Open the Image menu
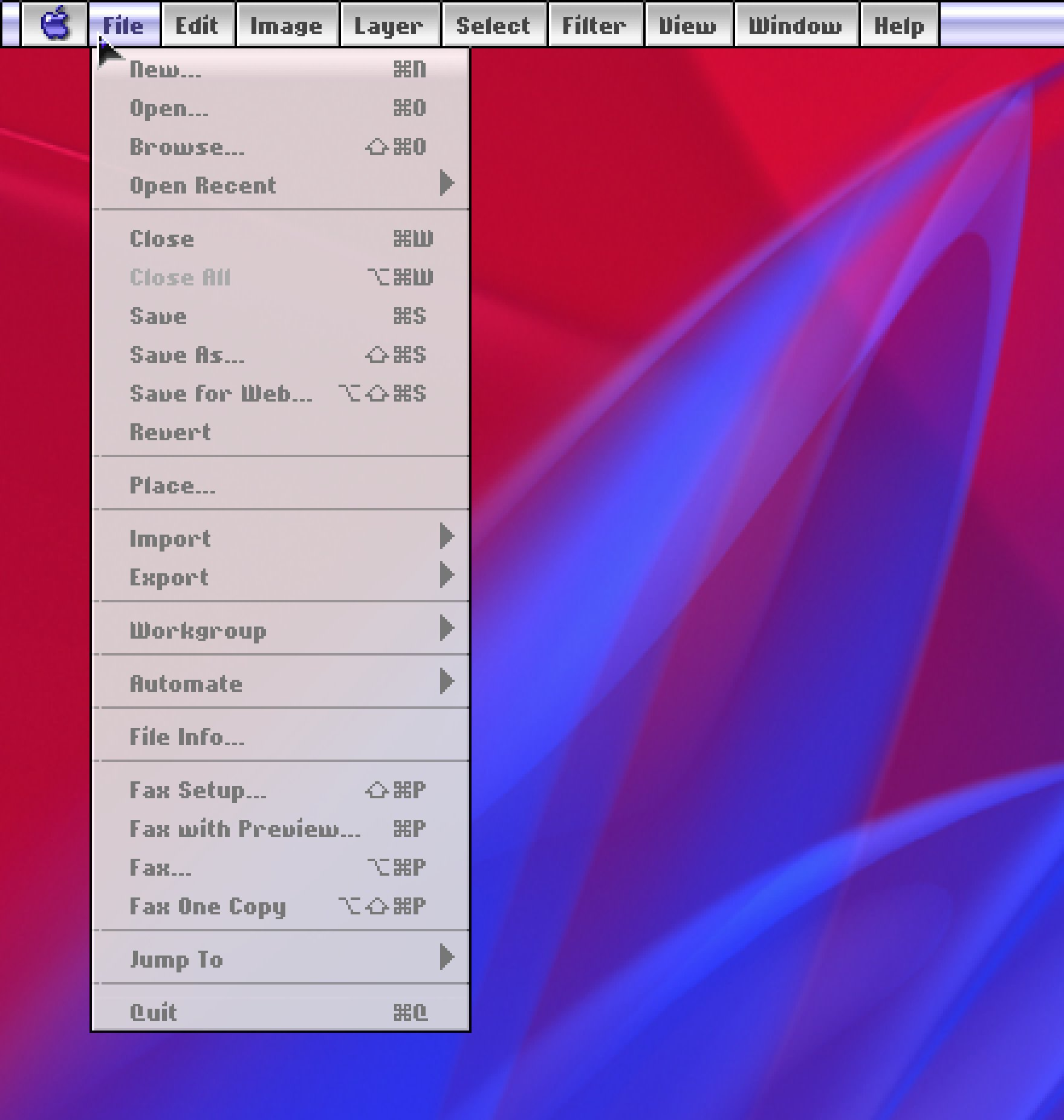Image resolution: width=1064 pixels, height=1120 pixels. [287, 24]
